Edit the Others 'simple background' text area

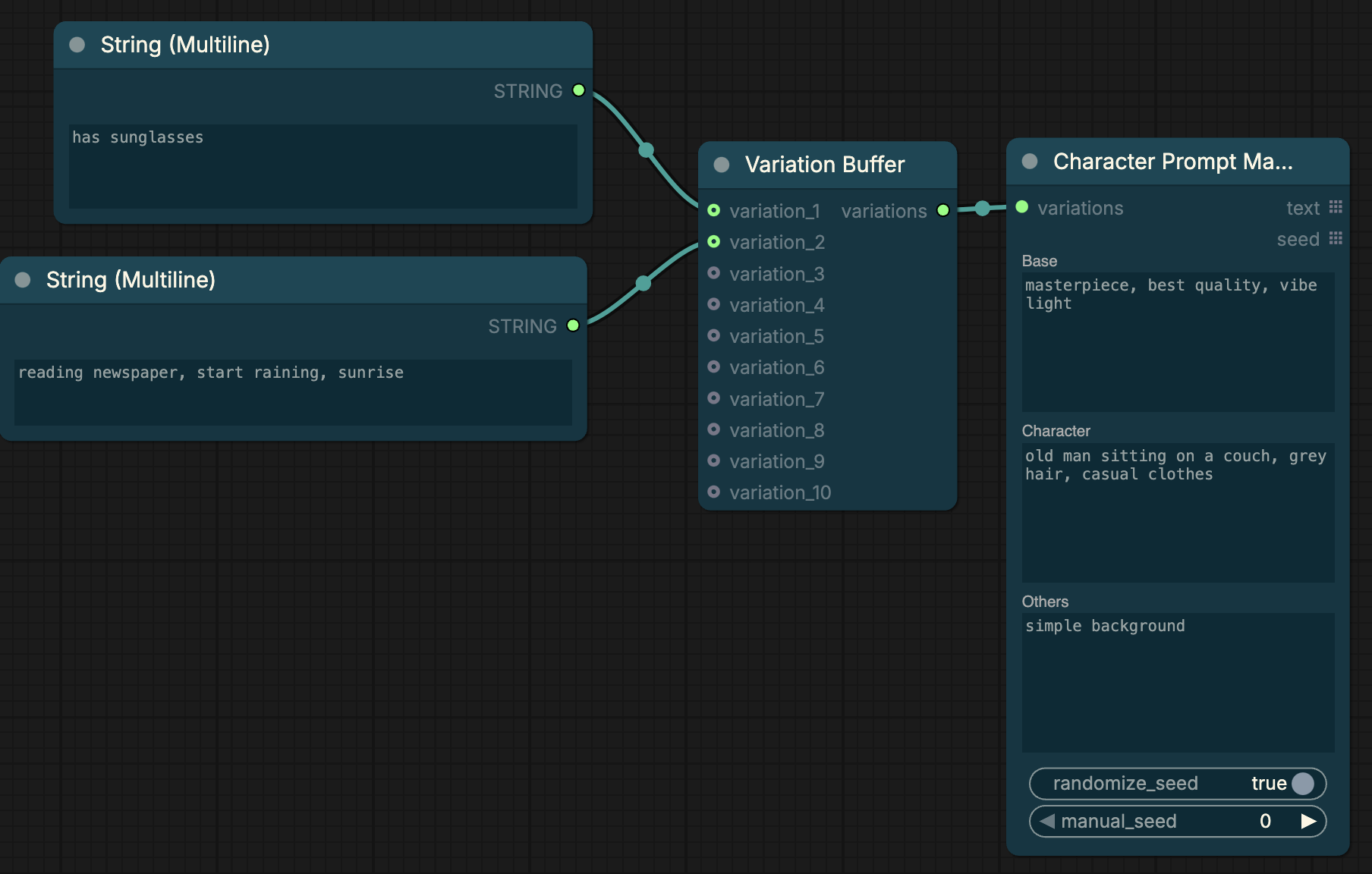pos(1178,683)
